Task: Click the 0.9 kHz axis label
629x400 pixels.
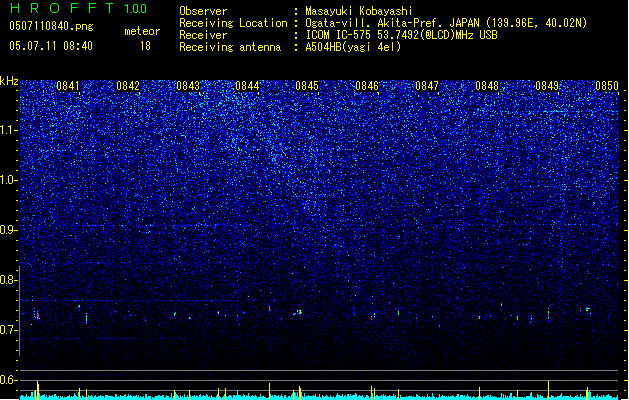Action: click(9, 230)
